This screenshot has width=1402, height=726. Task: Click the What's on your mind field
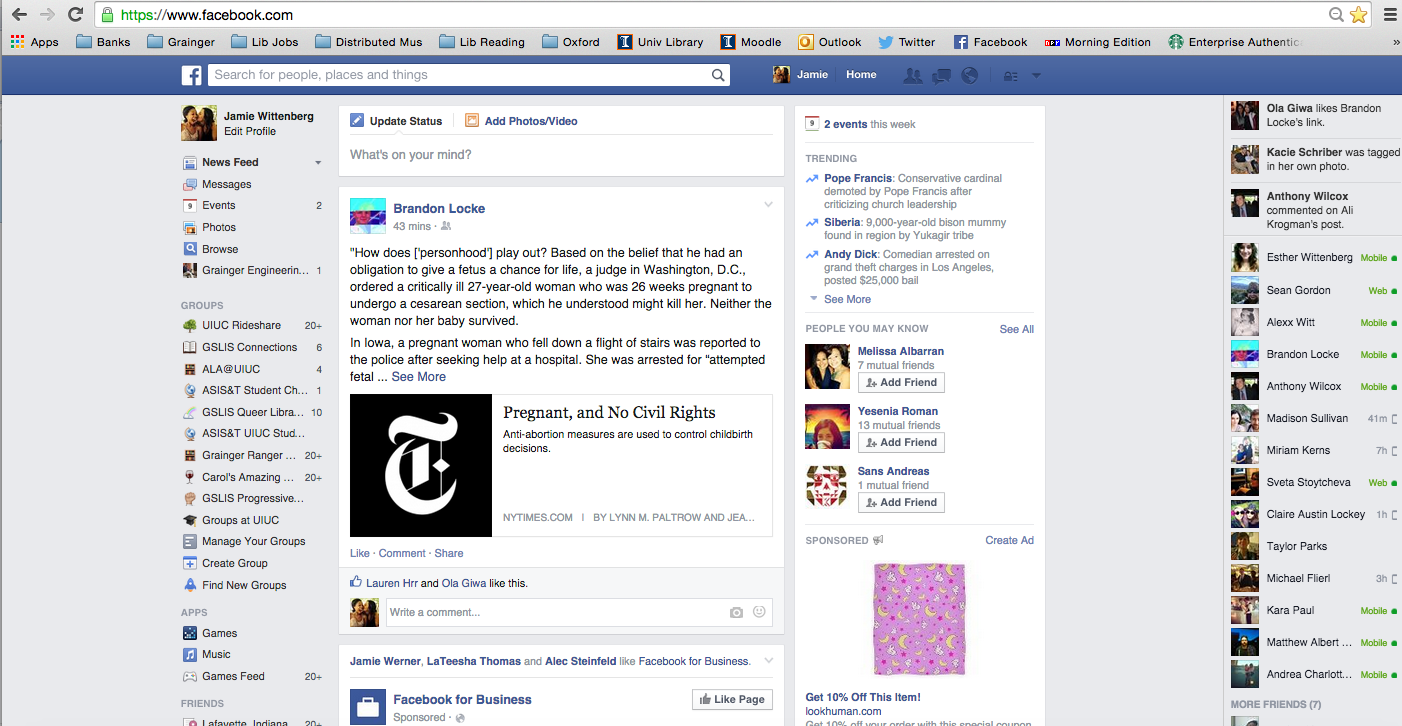561,155
